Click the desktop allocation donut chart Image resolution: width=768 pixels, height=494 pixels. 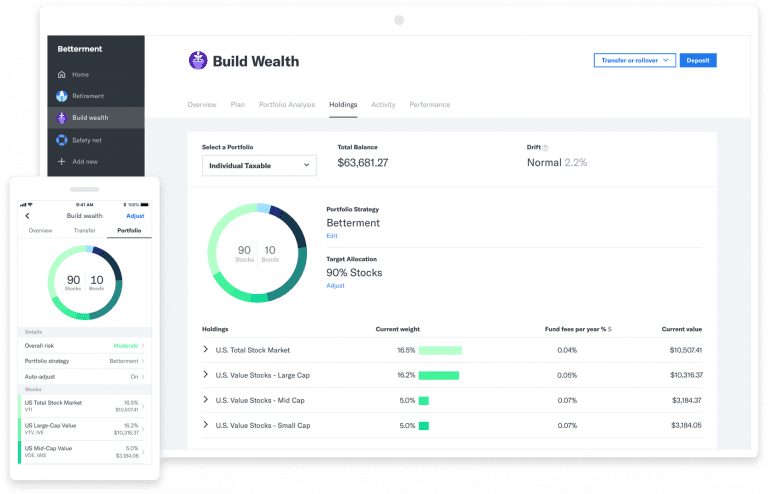point(257,253)
